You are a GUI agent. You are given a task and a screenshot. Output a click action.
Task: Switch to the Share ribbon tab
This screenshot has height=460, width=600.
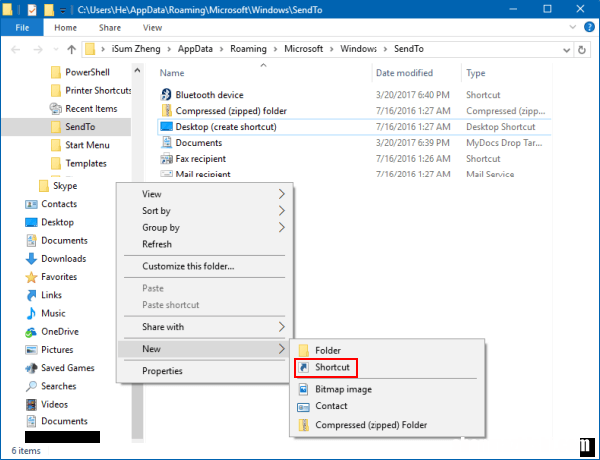pos(110,28)
